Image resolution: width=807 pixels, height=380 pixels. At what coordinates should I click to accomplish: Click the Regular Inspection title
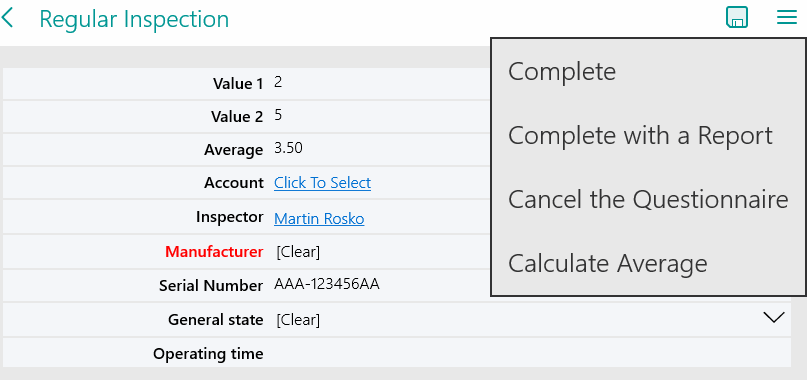[x=134, y=20]
